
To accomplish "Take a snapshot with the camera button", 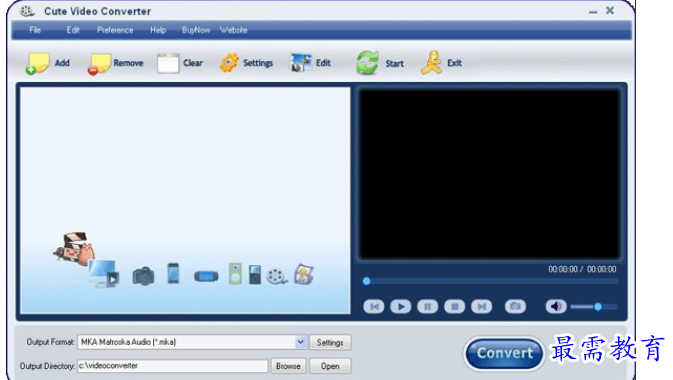I will pos(515,306).
